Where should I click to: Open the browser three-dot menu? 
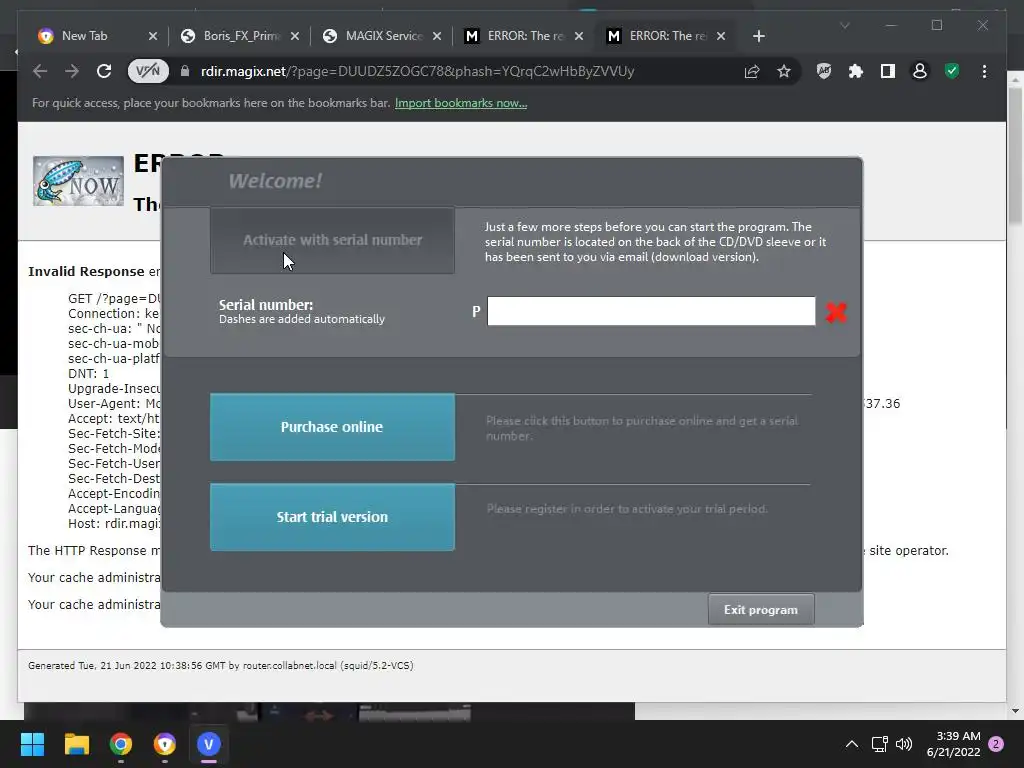pos(984,71)
